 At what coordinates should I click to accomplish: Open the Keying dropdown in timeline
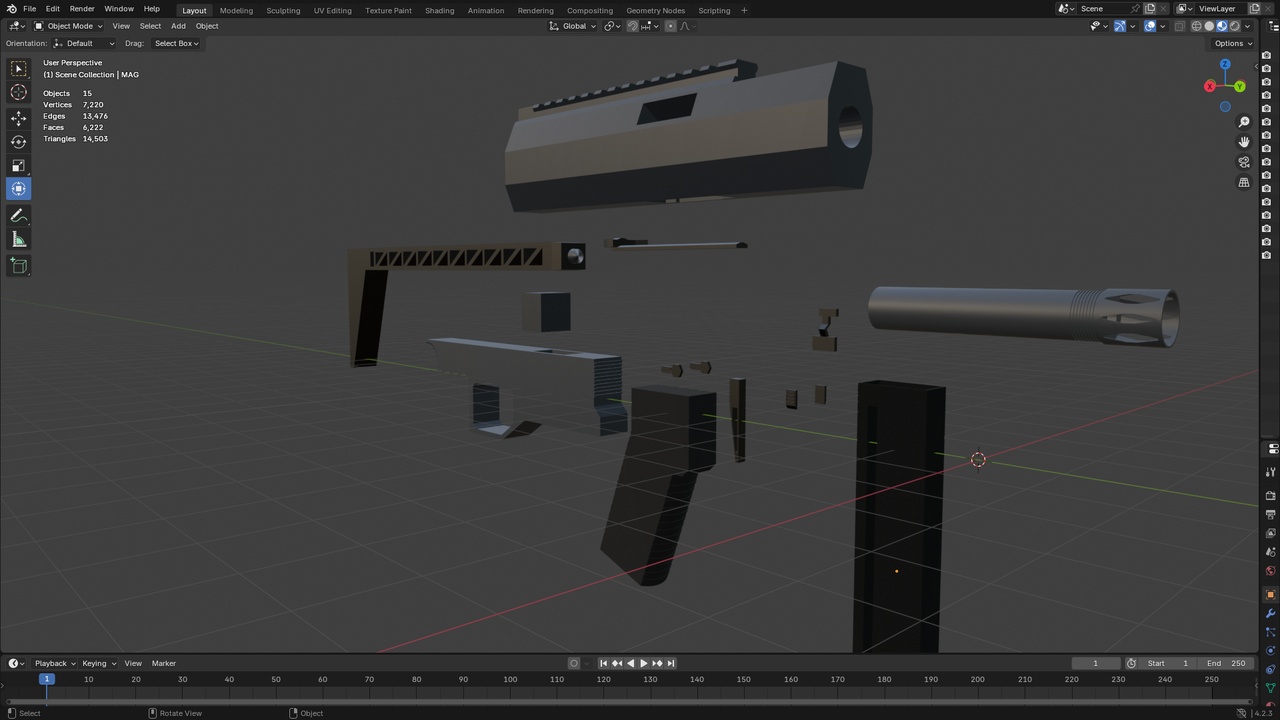point(99,663)
